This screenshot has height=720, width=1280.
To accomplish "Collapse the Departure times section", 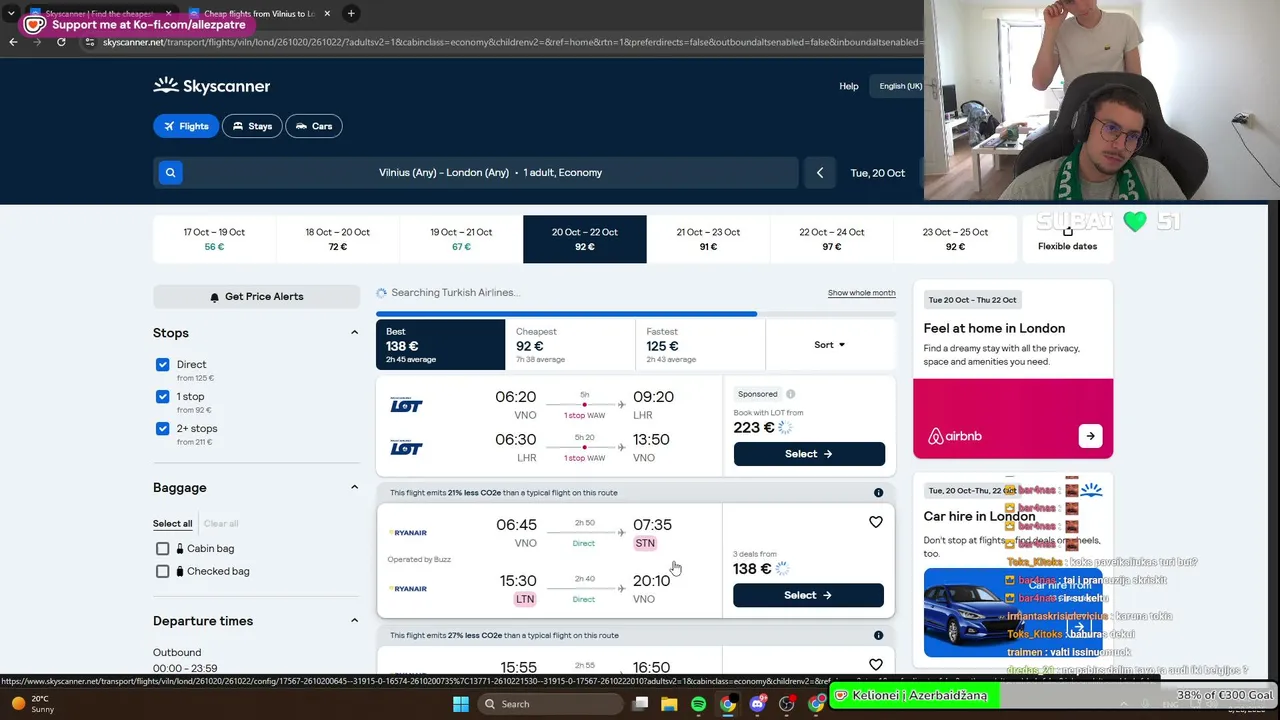I will coord(354,621).
